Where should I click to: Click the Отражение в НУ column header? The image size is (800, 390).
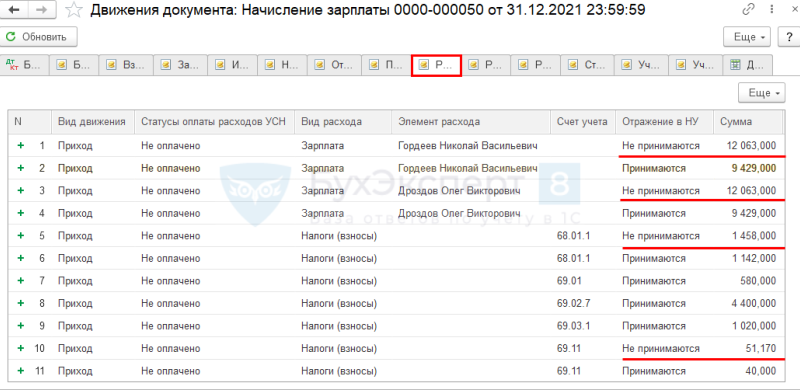pyautogui.click(x=665, y=121)
